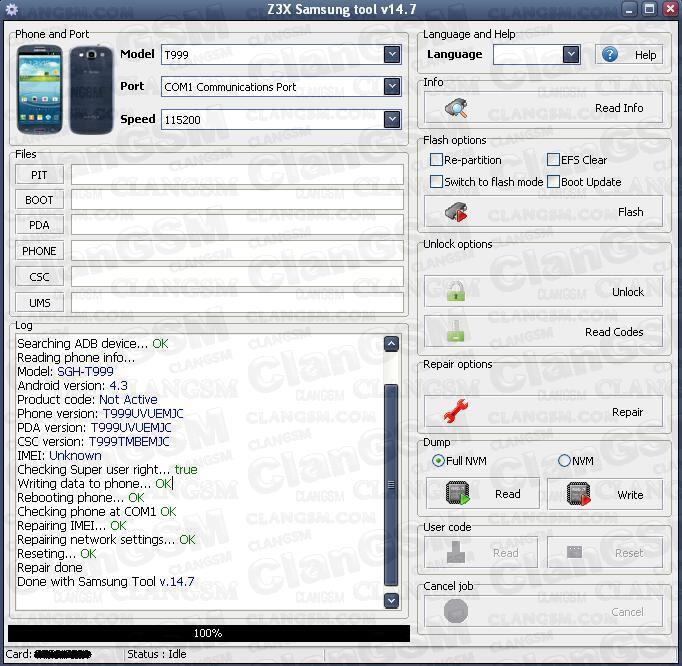
Task: Click the PHONE file button
Action: tap(39, 251)
